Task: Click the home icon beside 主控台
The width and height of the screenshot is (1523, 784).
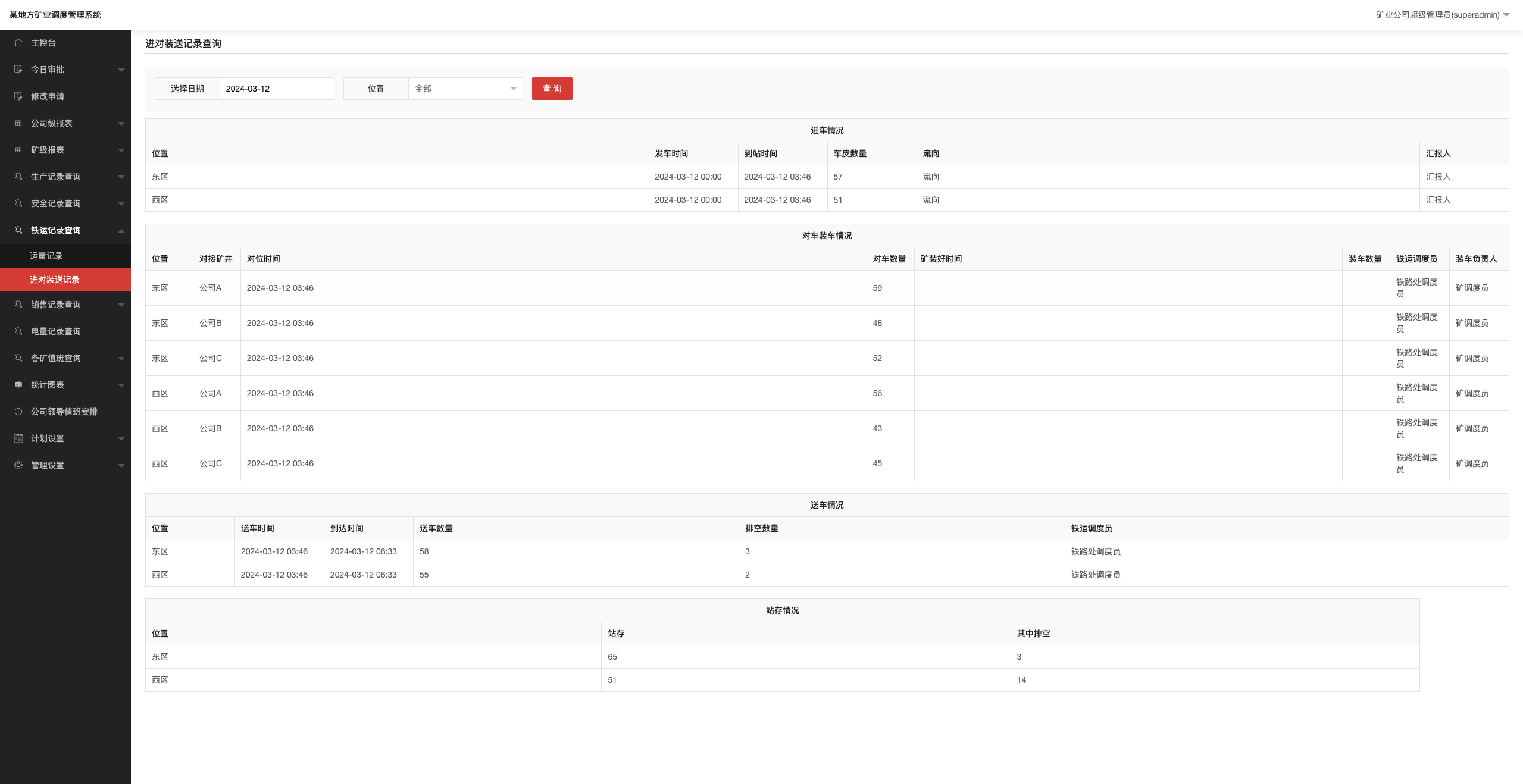Action: click(18, 43)
